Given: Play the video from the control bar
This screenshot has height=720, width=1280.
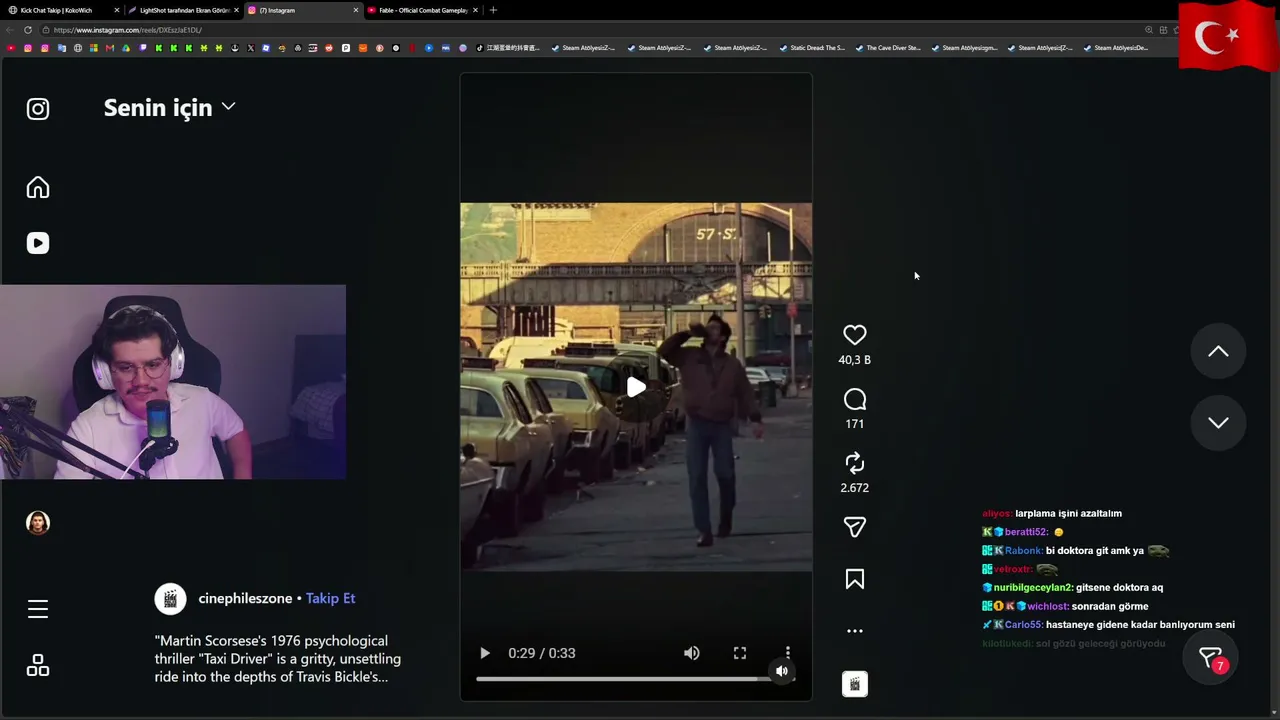Looking at the screenshot, I should 485,653.
